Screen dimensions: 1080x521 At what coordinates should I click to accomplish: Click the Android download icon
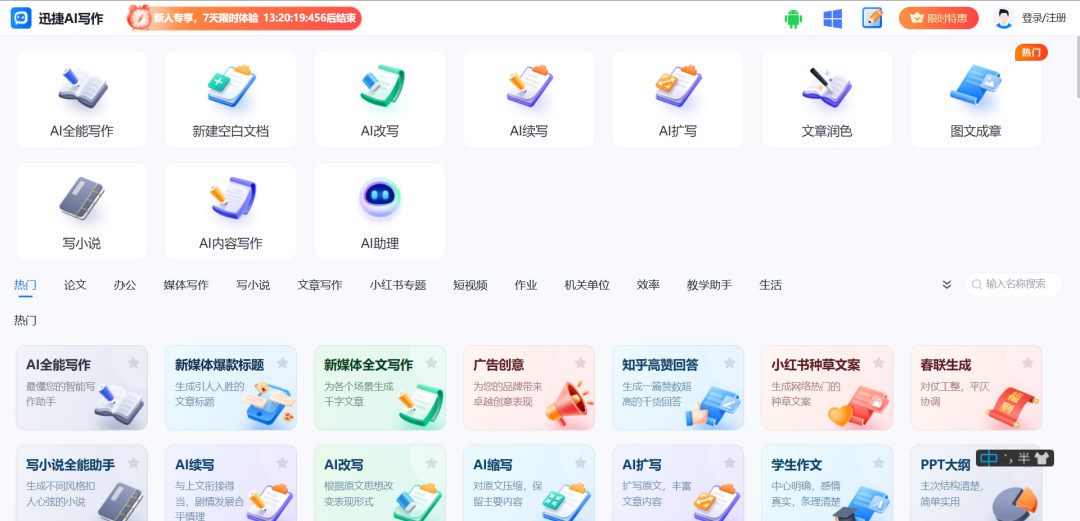793,19
